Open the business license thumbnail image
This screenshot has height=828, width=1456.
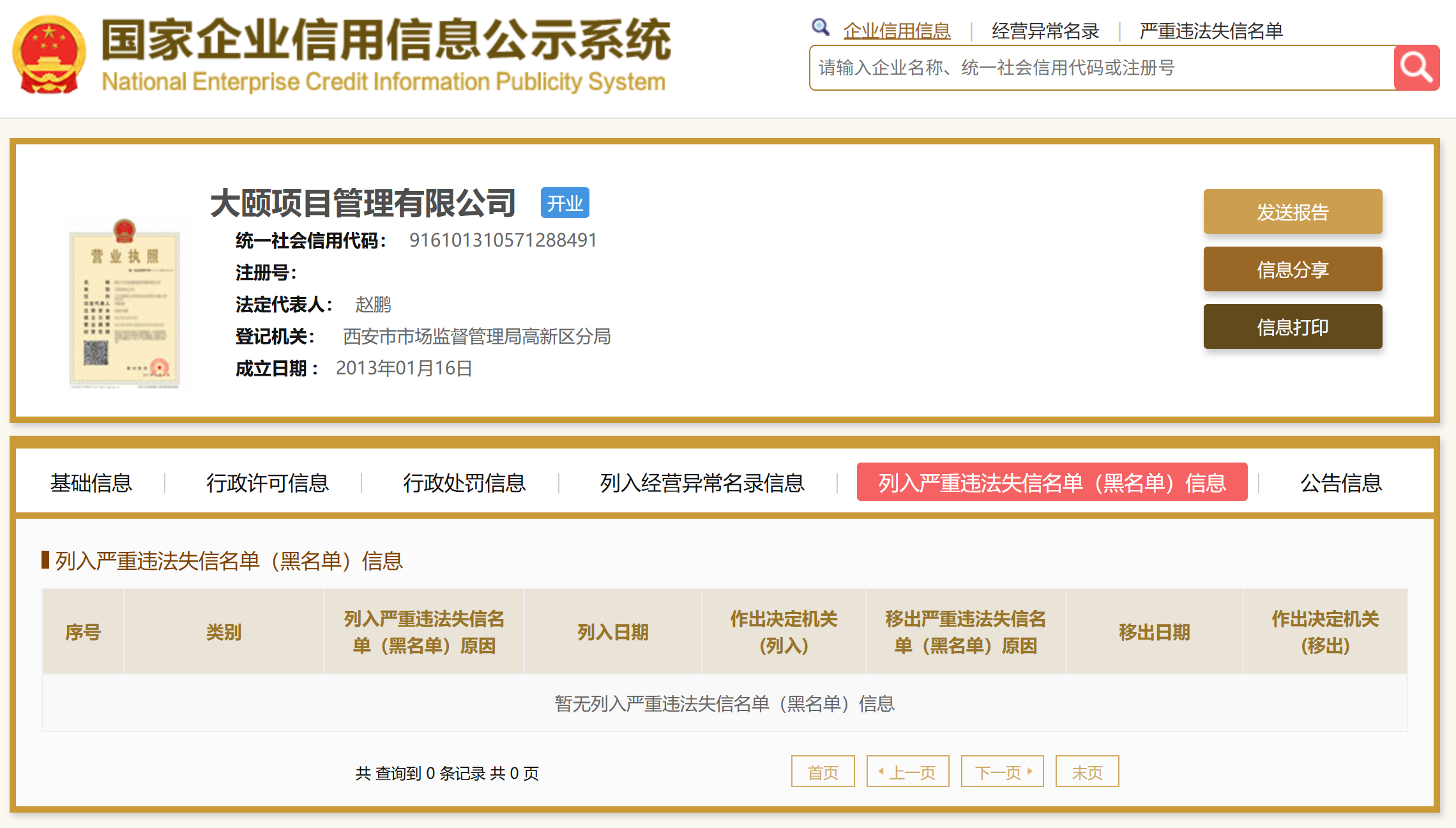125,303
